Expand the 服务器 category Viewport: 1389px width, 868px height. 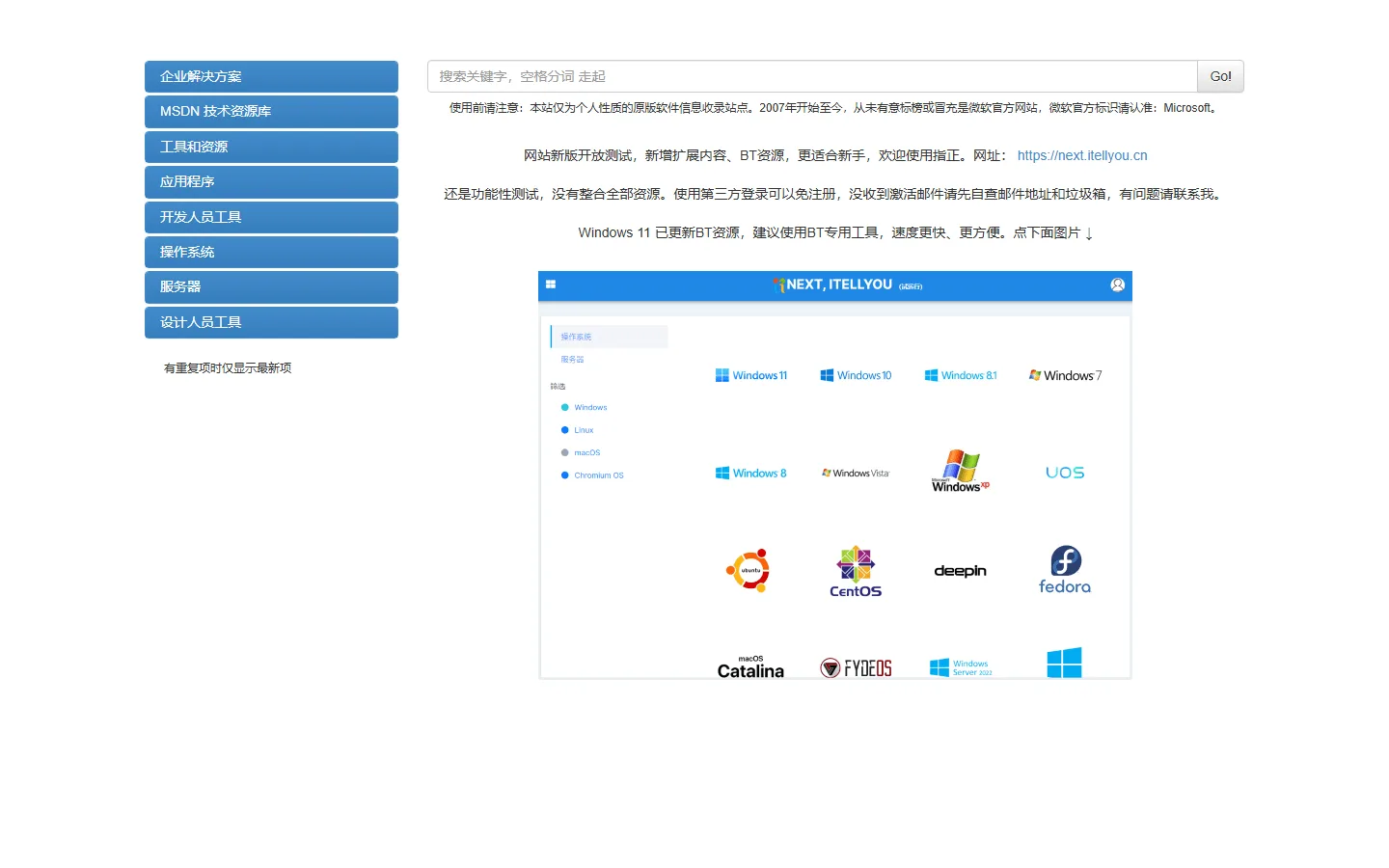click(271, 286)
